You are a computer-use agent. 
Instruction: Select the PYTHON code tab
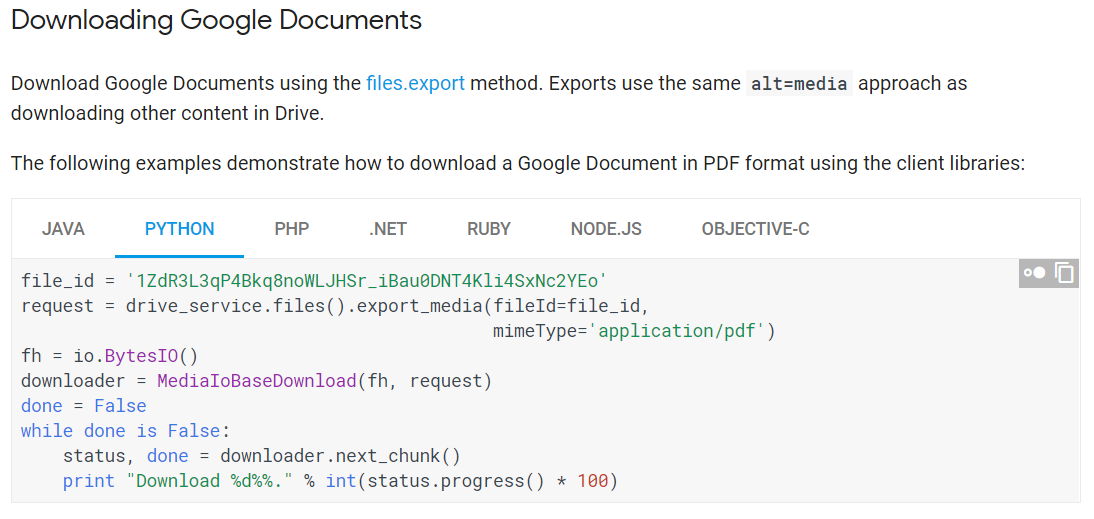179,229
